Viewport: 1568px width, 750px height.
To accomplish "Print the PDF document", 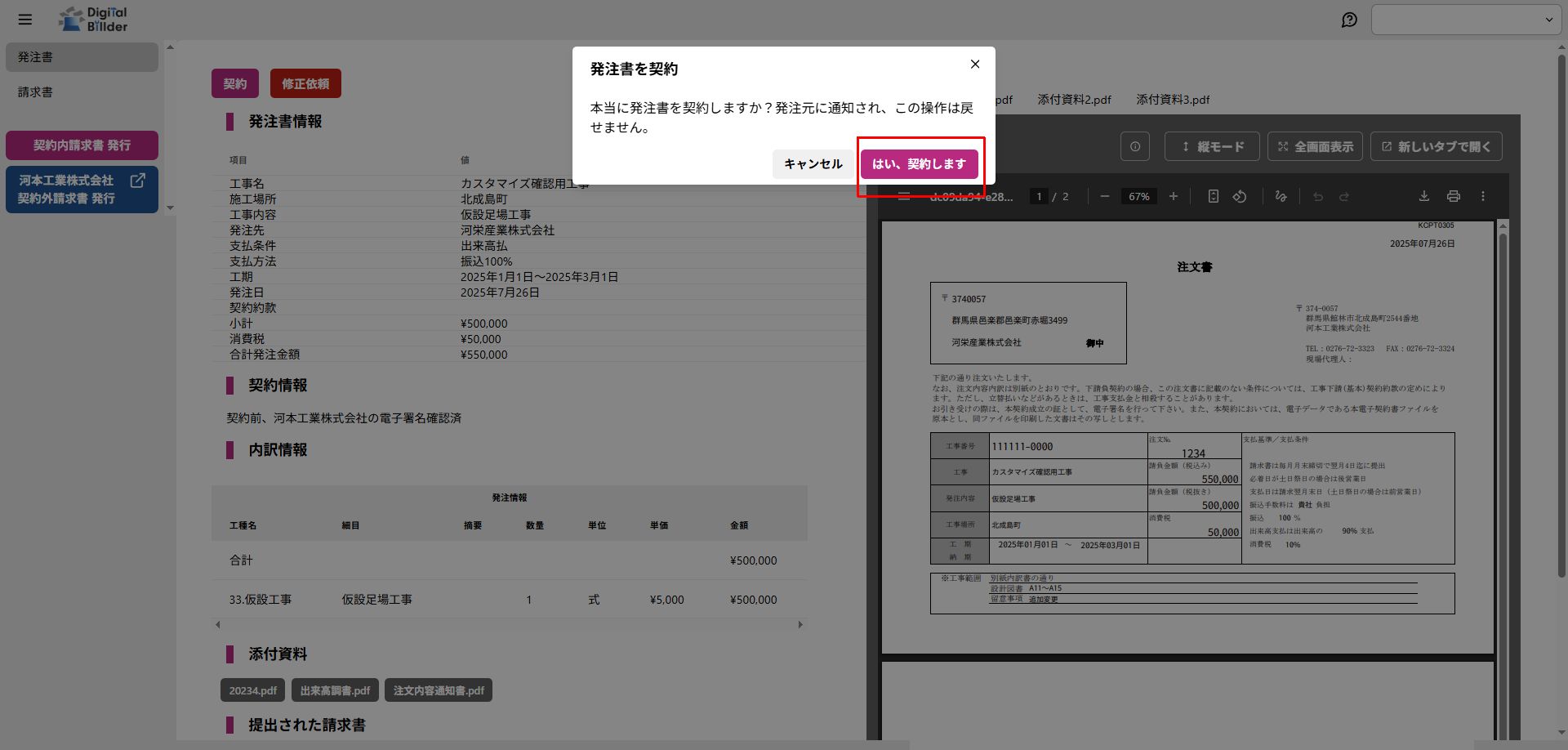I will click(1453, 196).
